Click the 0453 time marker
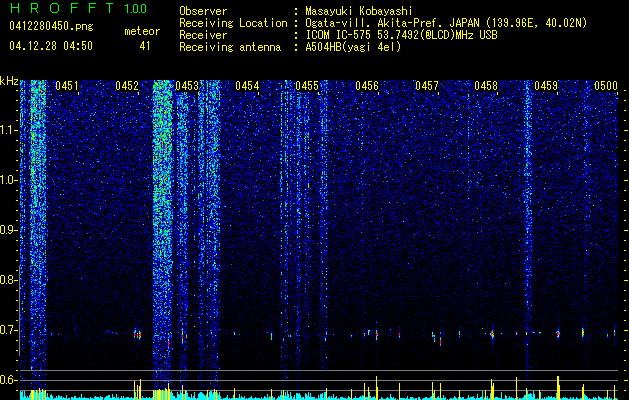629x400 pixels. (187, 86)
